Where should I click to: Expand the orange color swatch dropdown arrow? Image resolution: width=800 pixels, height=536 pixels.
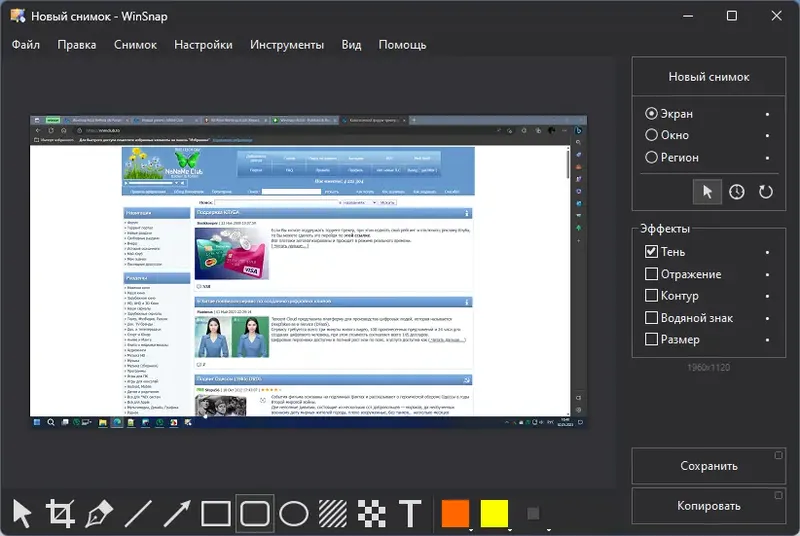[x=471, y=530]
